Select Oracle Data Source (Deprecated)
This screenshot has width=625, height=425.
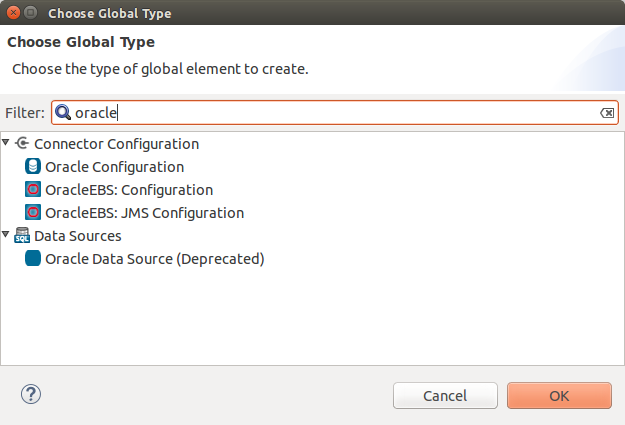(x=155, y=259)
